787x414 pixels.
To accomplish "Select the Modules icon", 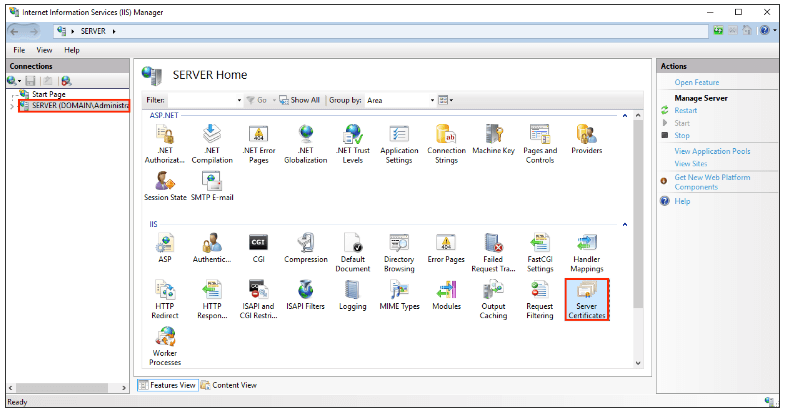I will point(446,295).
